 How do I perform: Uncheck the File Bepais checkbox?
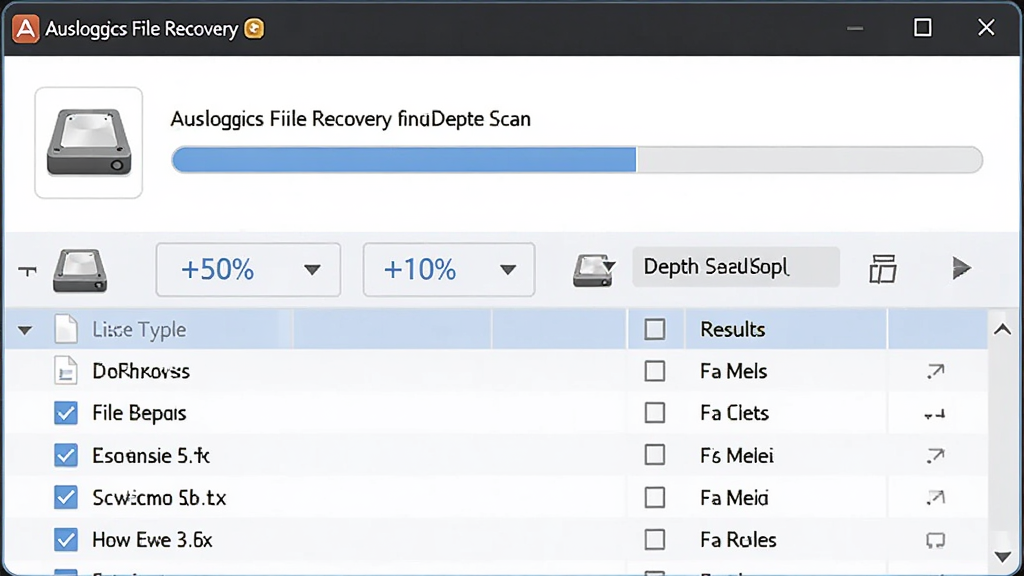click(x=66, y=413)
